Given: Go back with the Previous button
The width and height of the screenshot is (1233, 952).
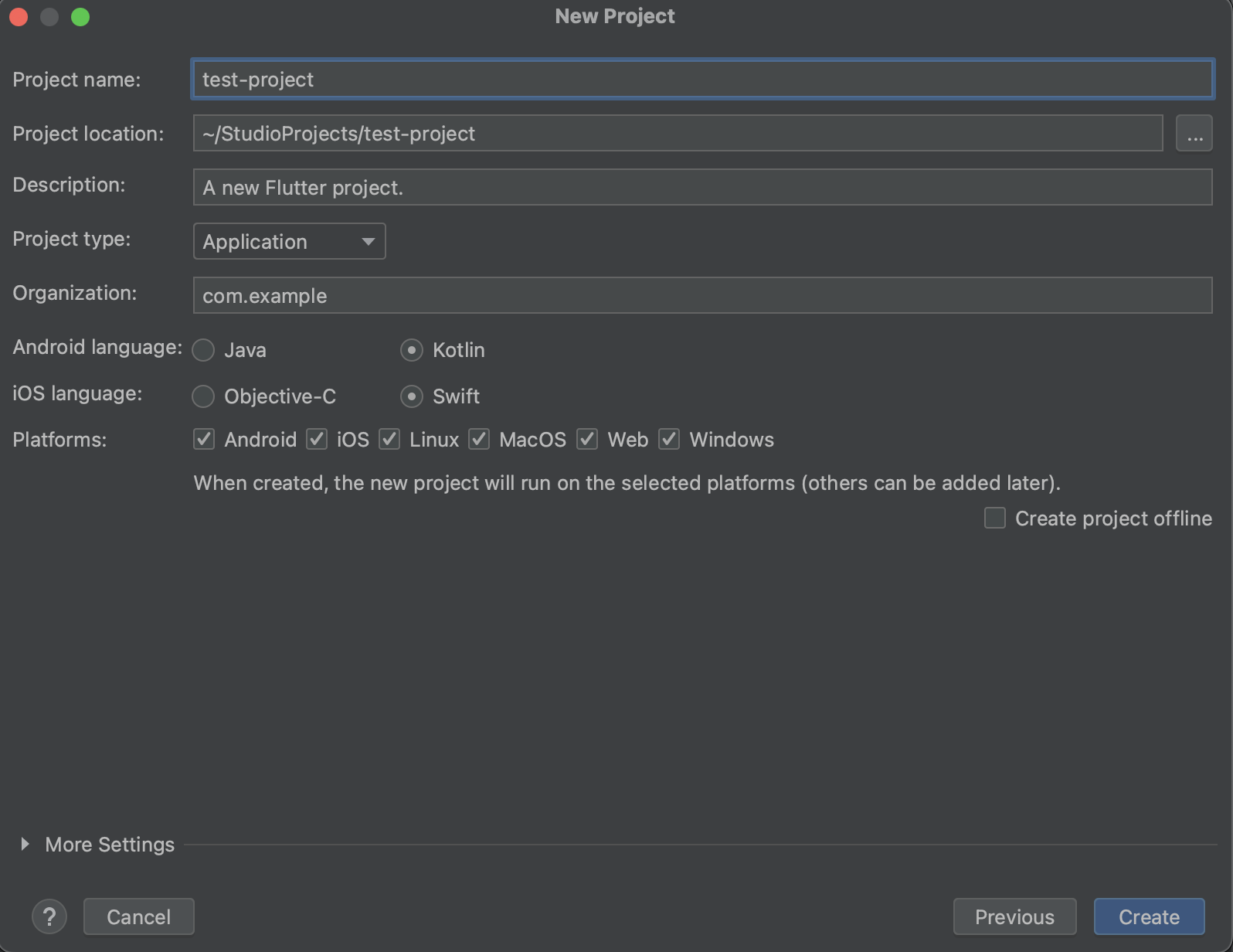Looking at the screenshot, I should [1014, 916].
